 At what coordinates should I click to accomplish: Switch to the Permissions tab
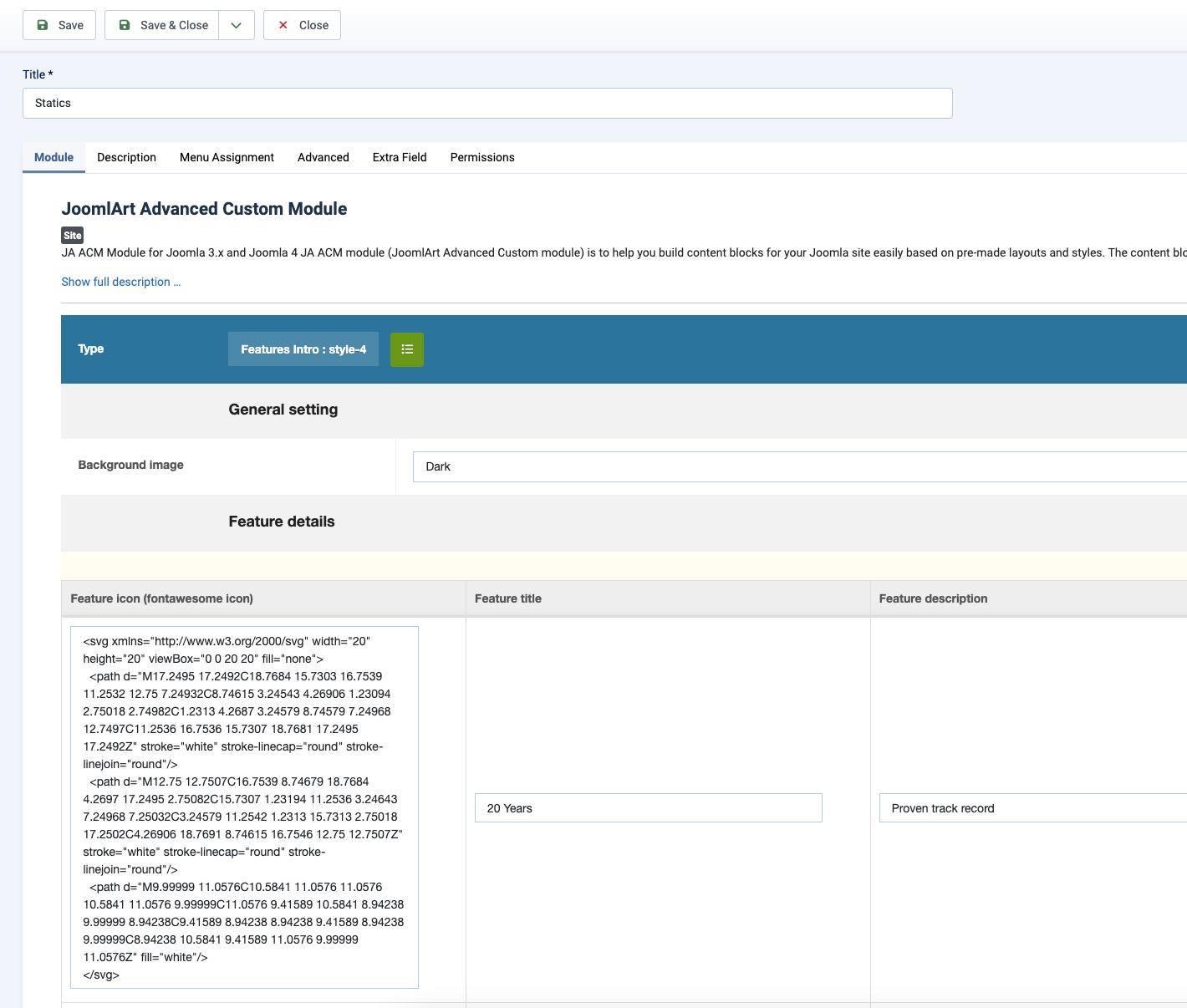pyautogui.click(x=482, y=157)
